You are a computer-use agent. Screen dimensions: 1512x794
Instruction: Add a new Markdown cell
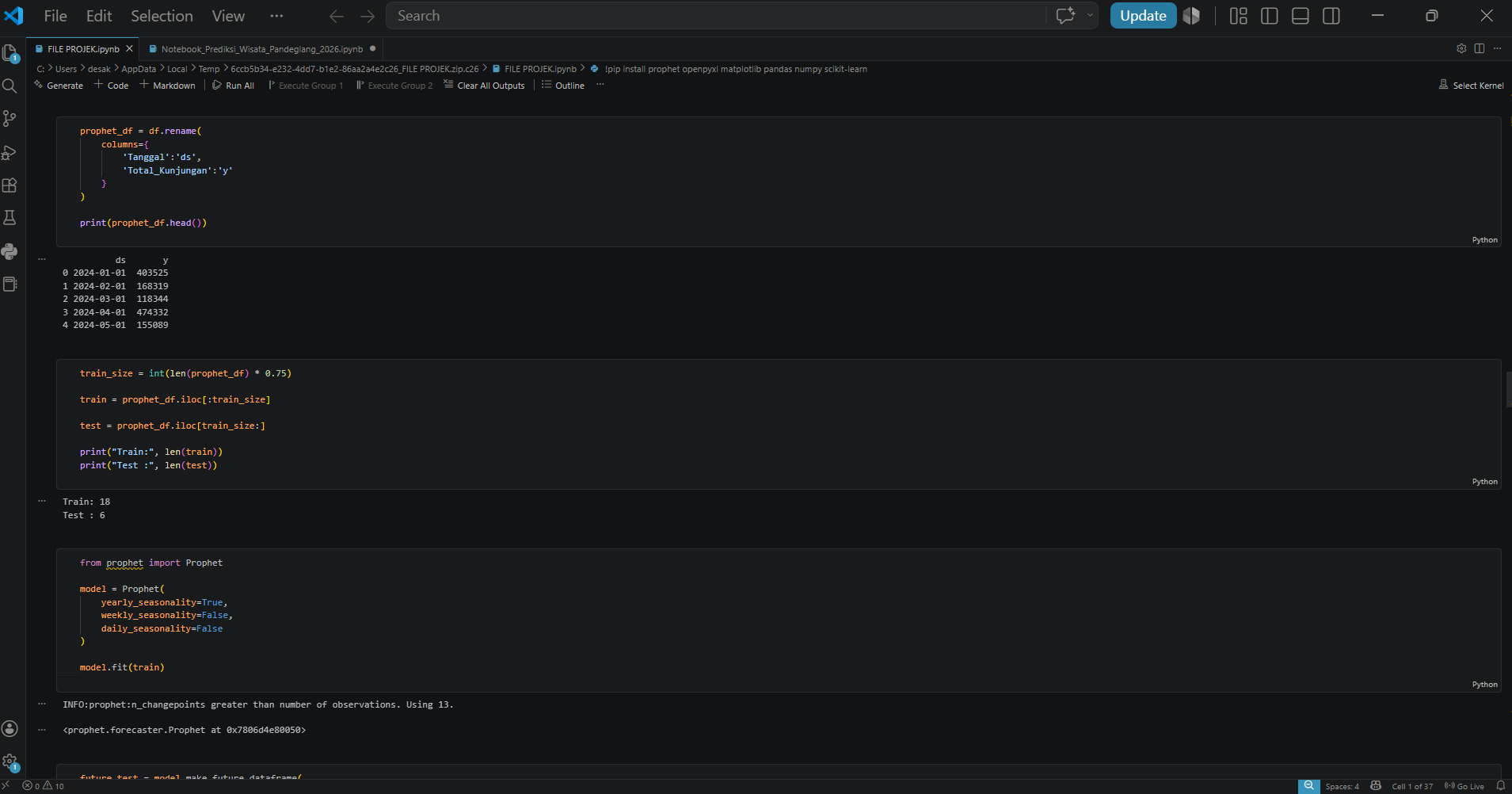(x=167, y=86)
